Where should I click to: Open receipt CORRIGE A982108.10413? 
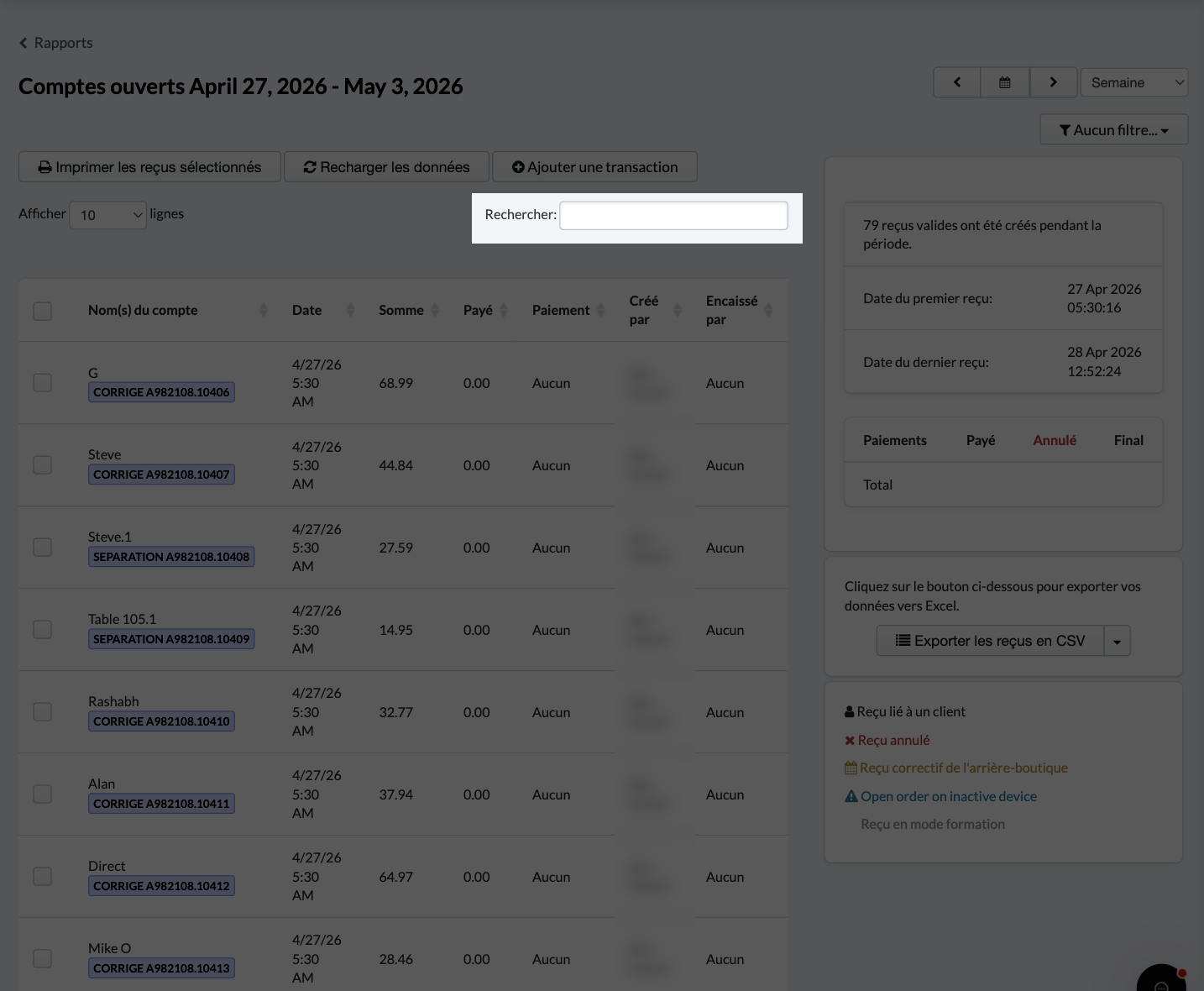(161, 968)
